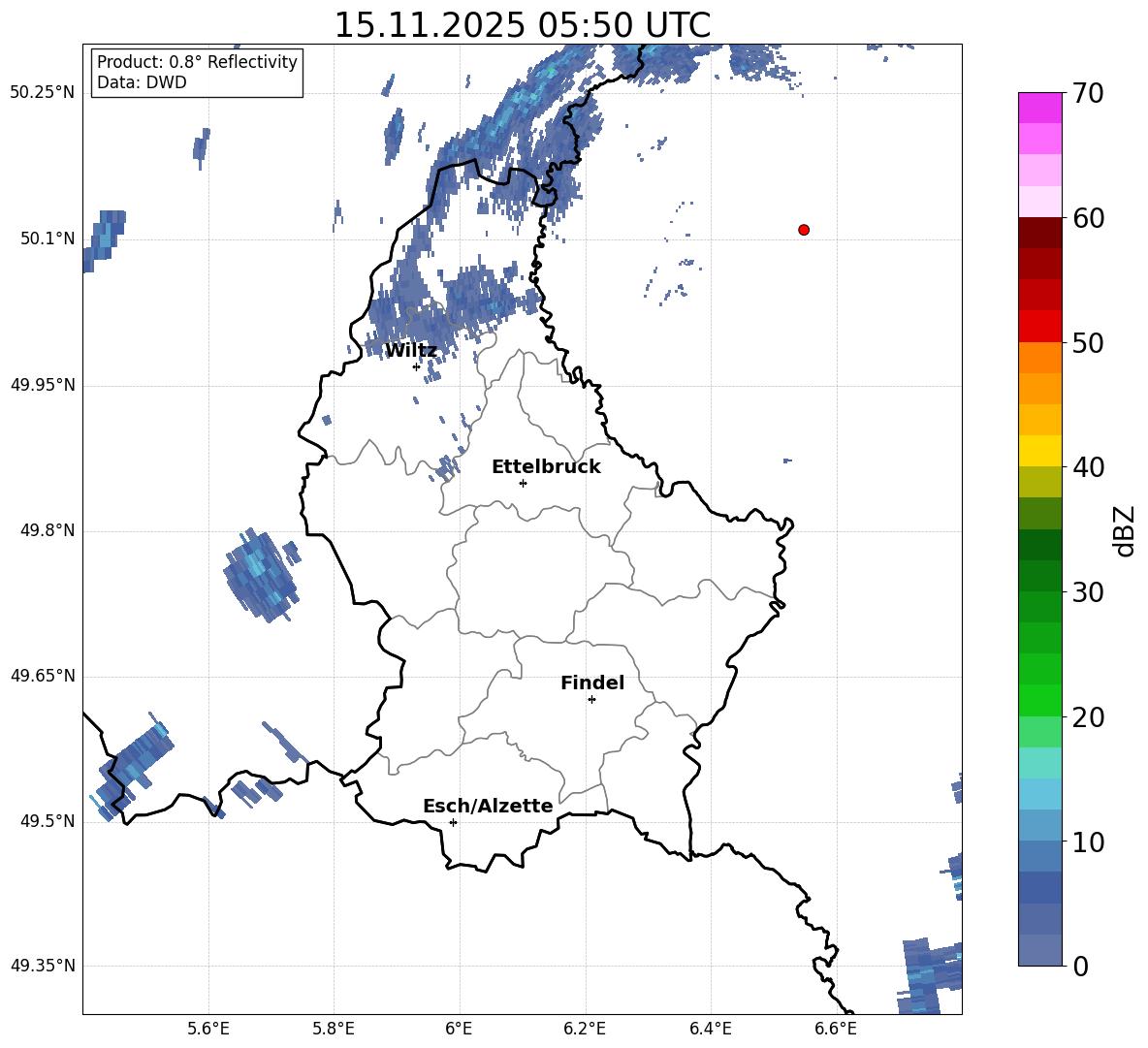Pick the orange colorbar segment below 50
Image resolution: width=1148 pixels, height=1048 pixels.
tap(1039, 358)
